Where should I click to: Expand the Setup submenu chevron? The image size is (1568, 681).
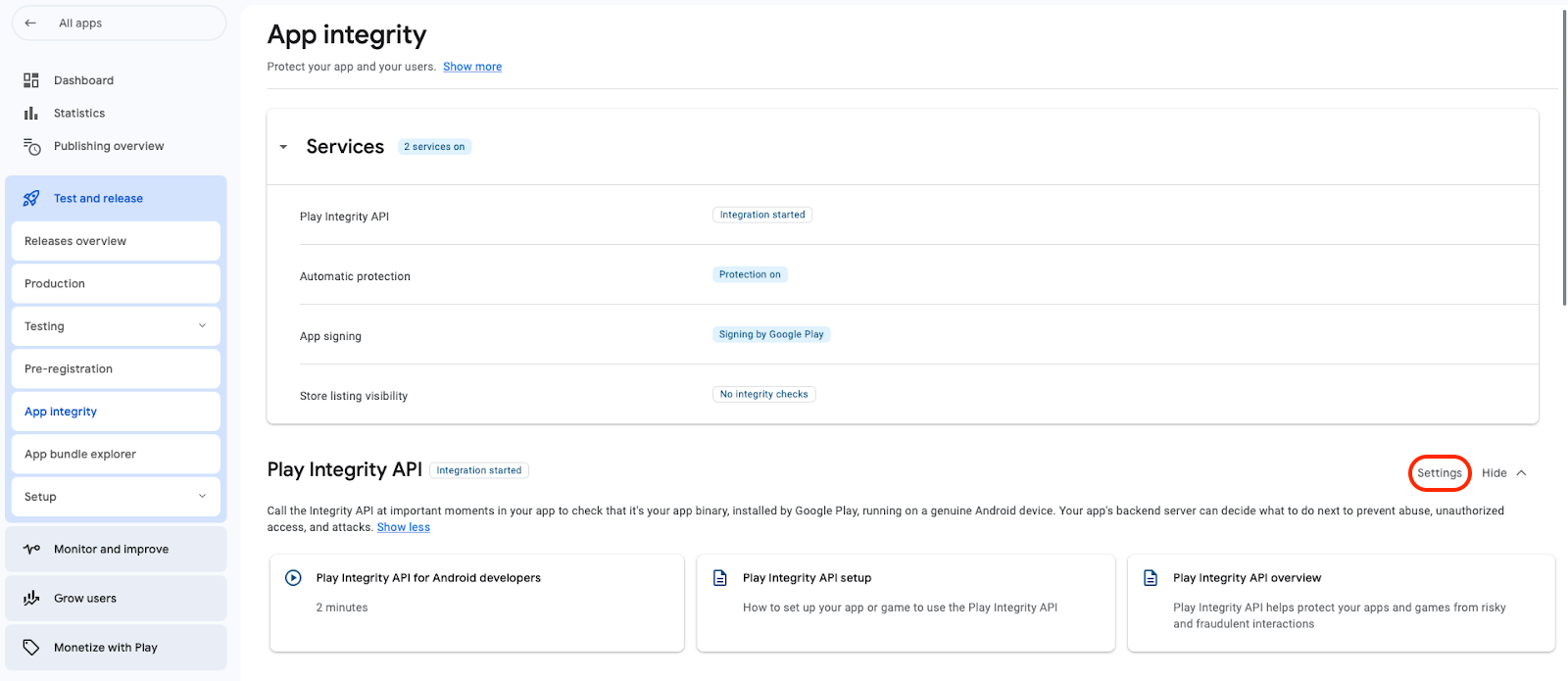tap(203, 496)
